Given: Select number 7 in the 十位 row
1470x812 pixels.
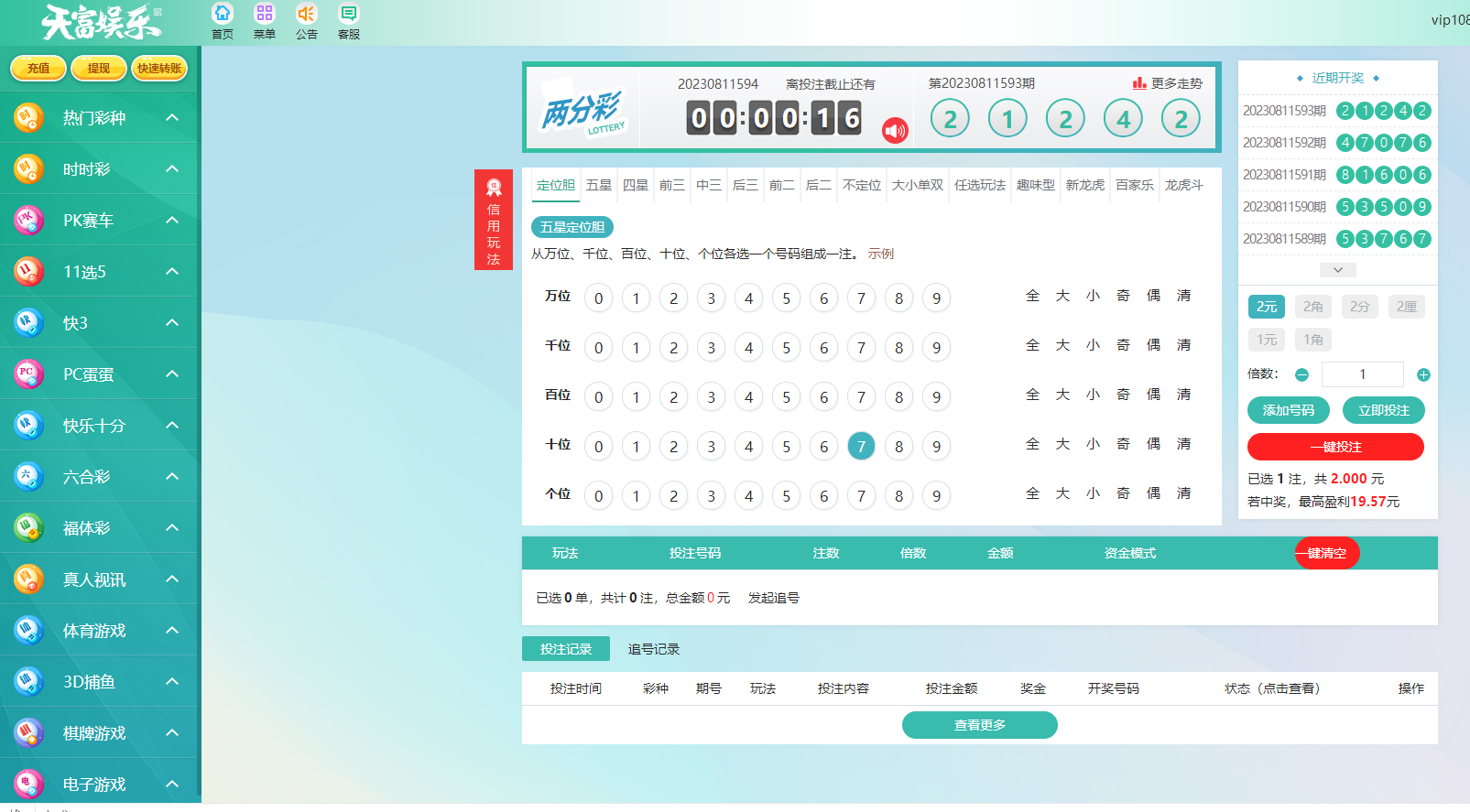Looking at the screenshot, I should (x=861, y=447).
